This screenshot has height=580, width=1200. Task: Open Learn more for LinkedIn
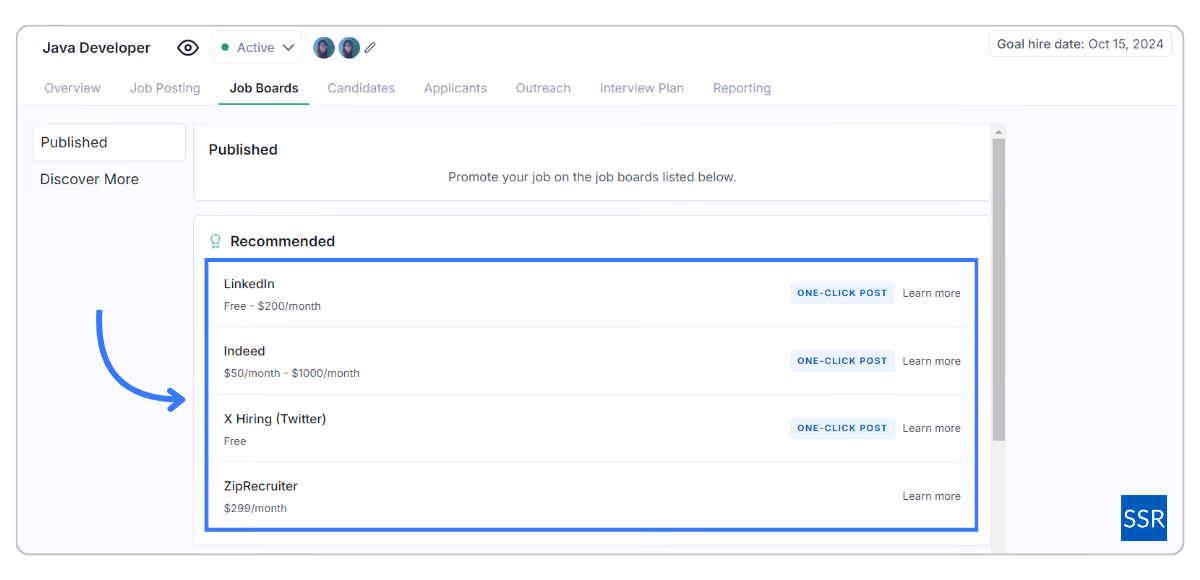click(931, 293)
